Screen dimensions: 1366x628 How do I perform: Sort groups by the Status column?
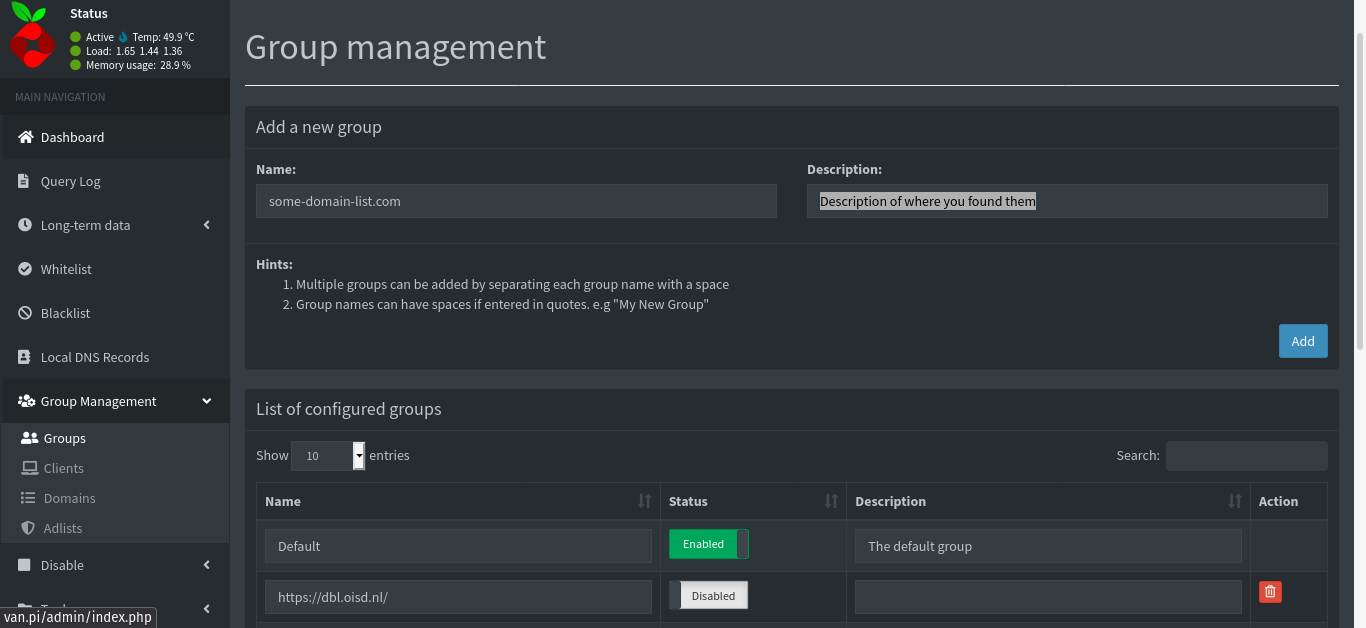click(x=753, y=501)
